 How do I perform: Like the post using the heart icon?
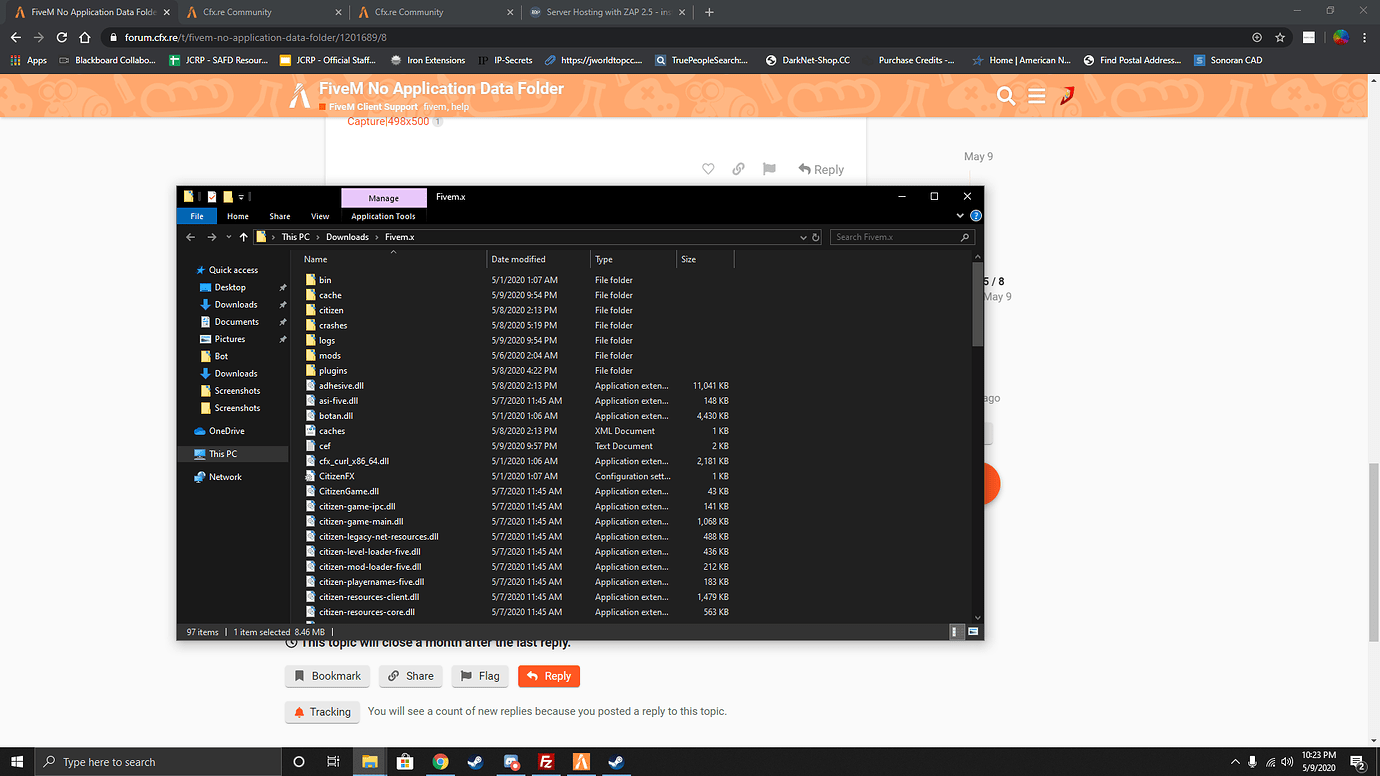pos(708,169)
